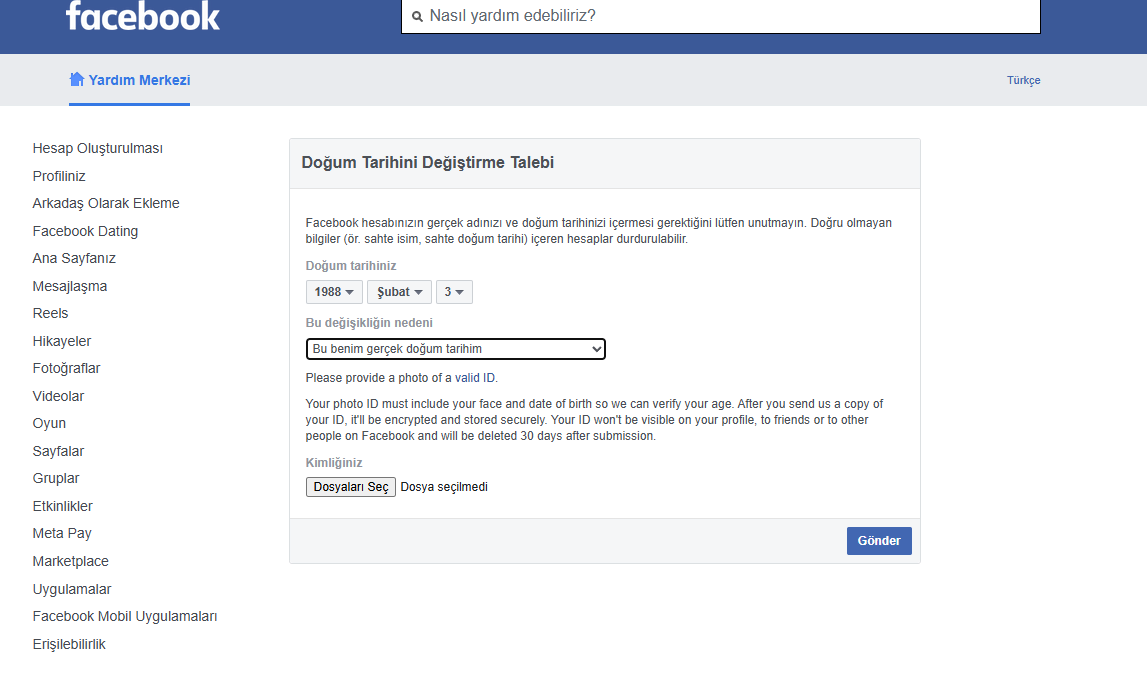Select Meta Pay in the sidebar
Image resolution: width=1147 pixels, height=700 pixels.
(x=61, y=533)
